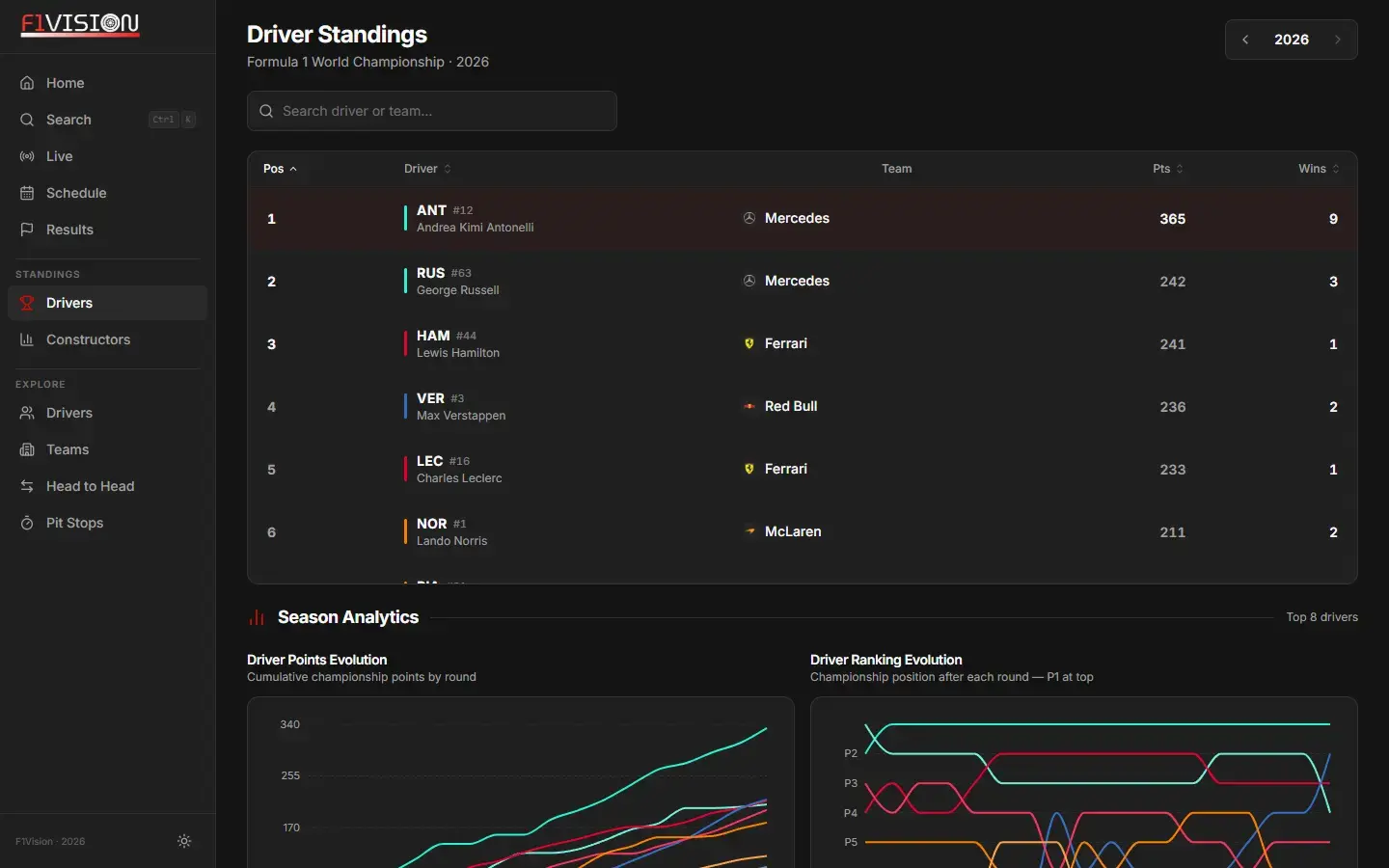1389x868 pixels.
Task: Sort standings by Wins column
Action: [x=1319, y=169]
